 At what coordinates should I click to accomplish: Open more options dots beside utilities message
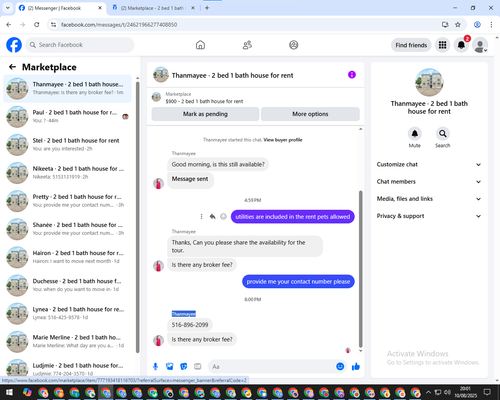(201, 217)
